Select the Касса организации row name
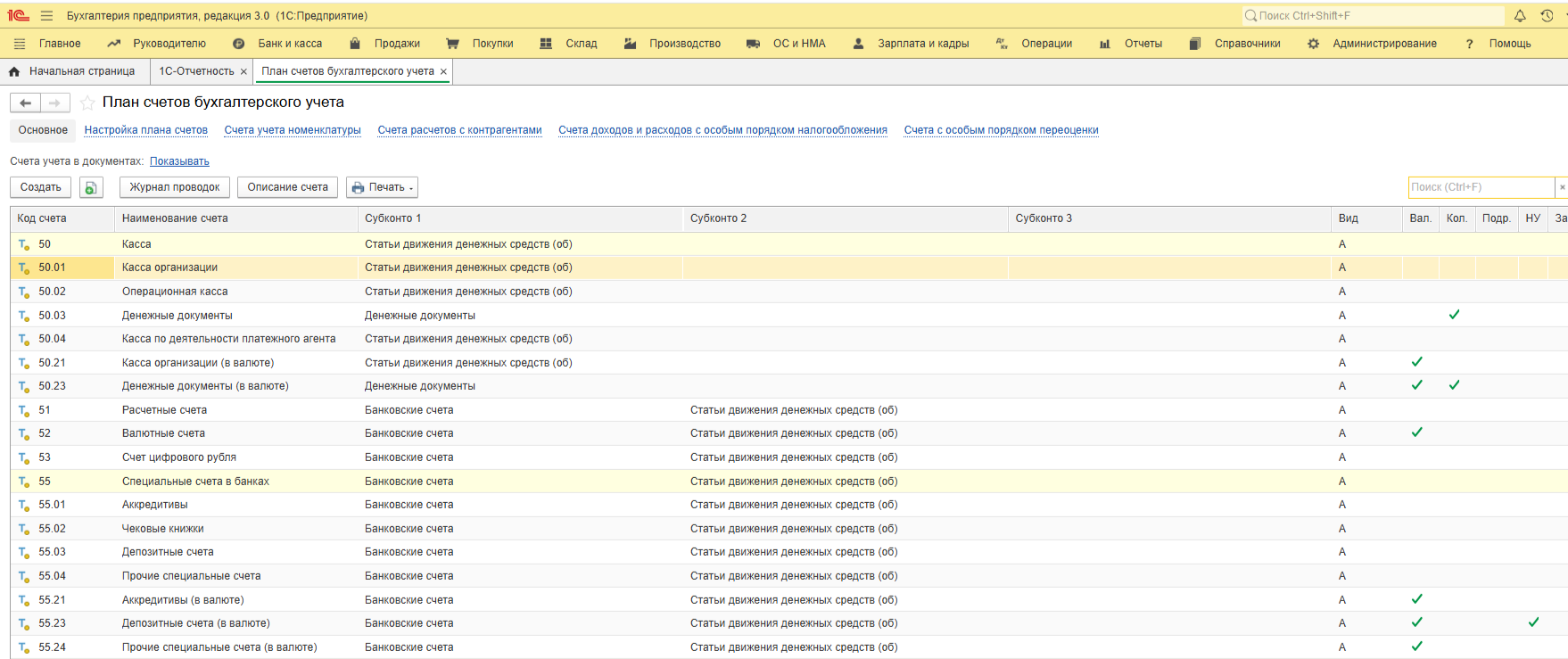 pyautogui.click(x=169, y=268)
